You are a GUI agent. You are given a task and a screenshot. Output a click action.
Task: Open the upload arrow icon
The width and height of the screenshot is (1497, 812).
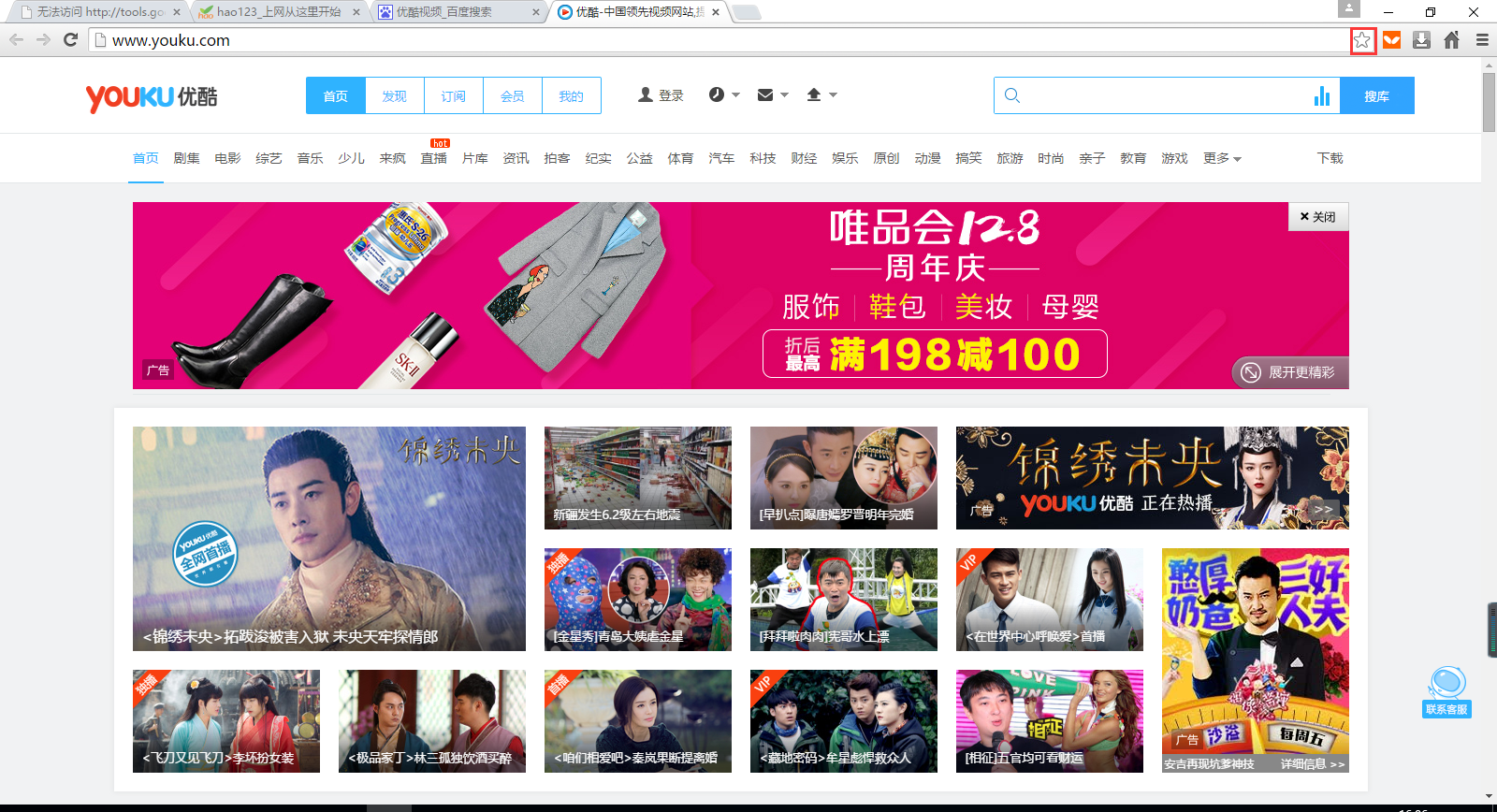point(814,94)
